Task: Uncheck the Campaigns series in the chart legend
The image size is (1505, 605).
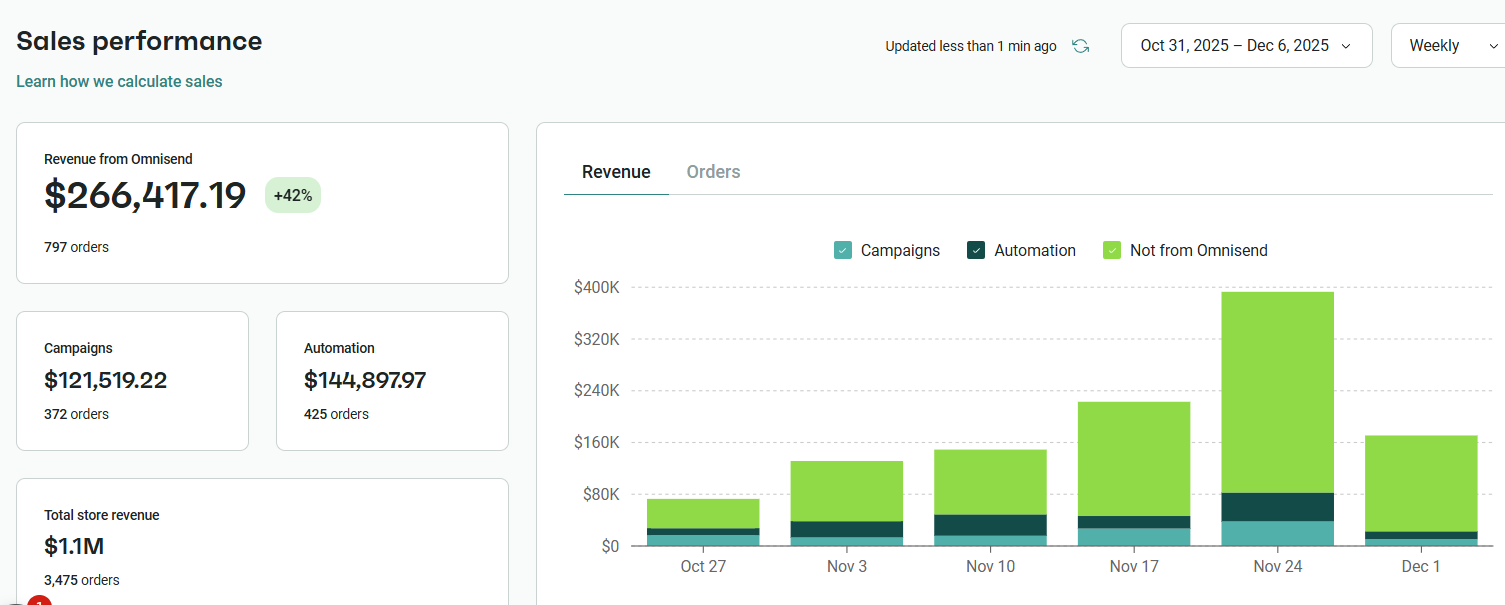Action: coord(843,250)
